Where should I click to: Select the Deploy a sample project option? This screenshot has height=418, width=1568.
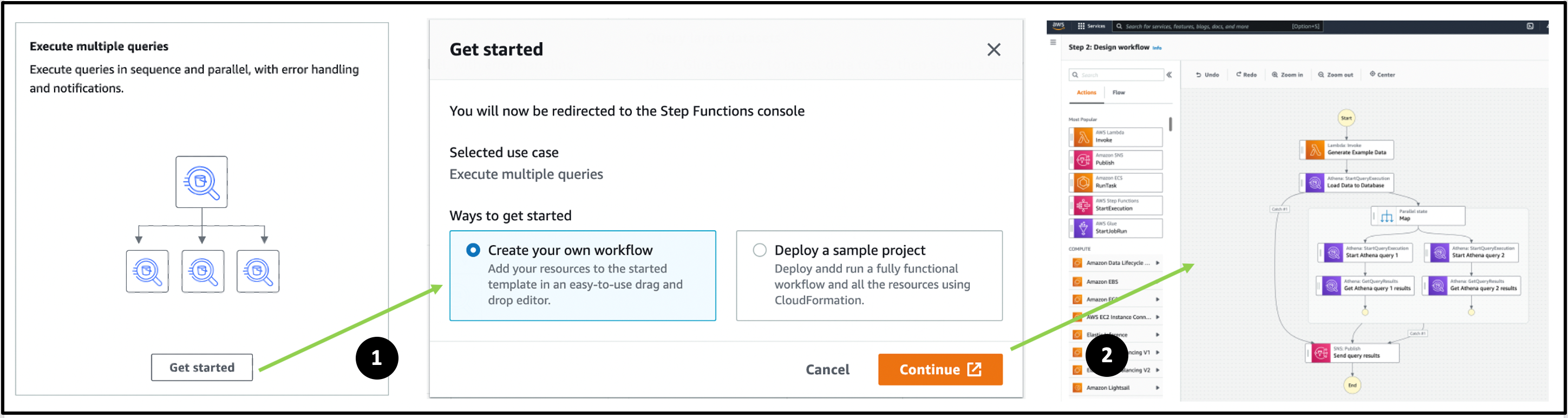point(759,250)
